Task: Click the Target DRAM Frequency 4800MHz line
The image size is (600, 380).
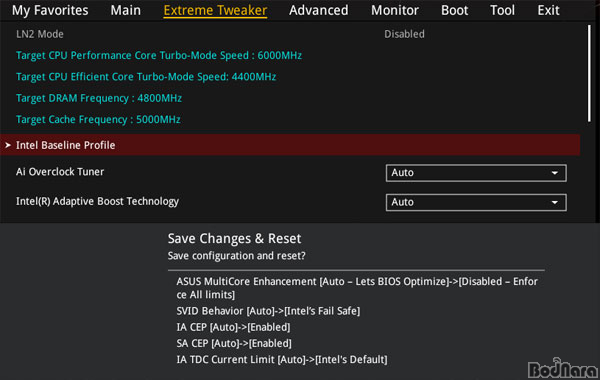Action: (x=99, y=98)
